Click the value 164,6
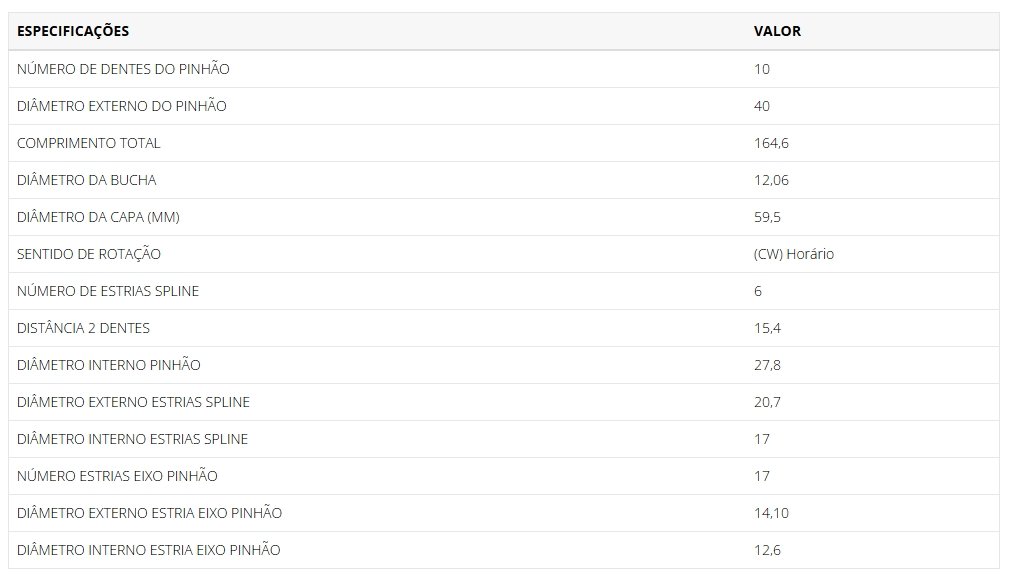1017x584 pixels. (x=771, y=143)
